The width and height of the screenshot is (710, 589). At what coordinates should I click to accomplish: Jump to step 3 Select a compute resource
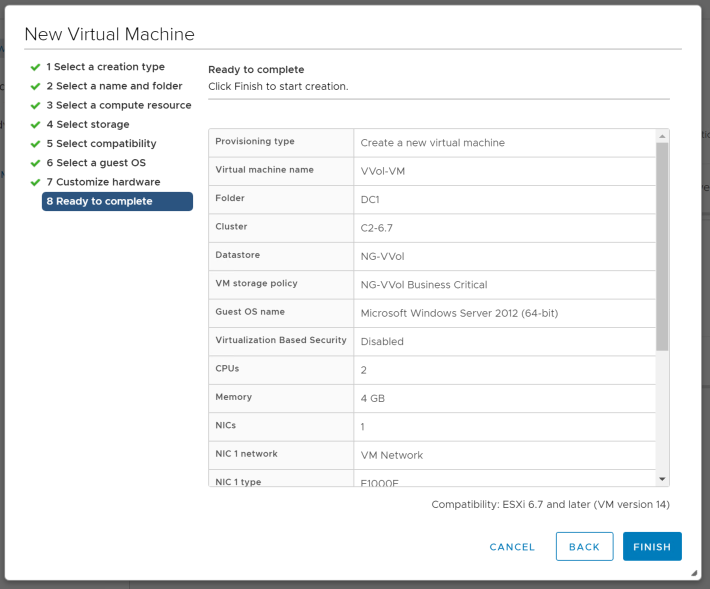[118, 105]
